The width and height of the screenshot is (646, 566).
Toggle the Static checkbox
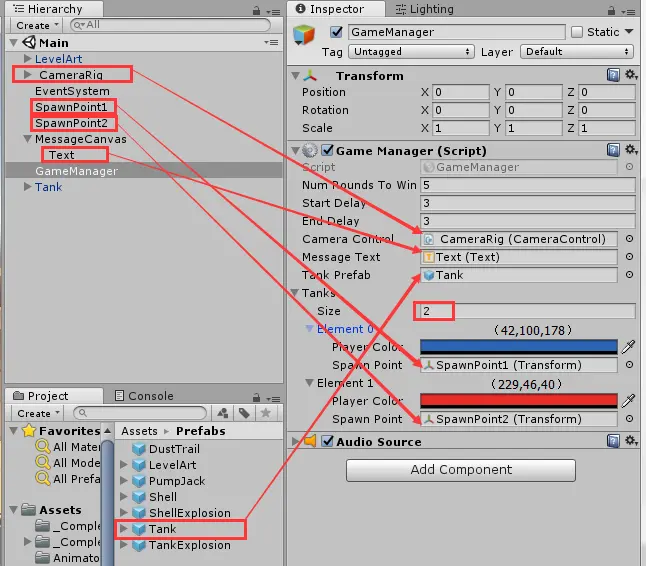[x=577, y=32]
